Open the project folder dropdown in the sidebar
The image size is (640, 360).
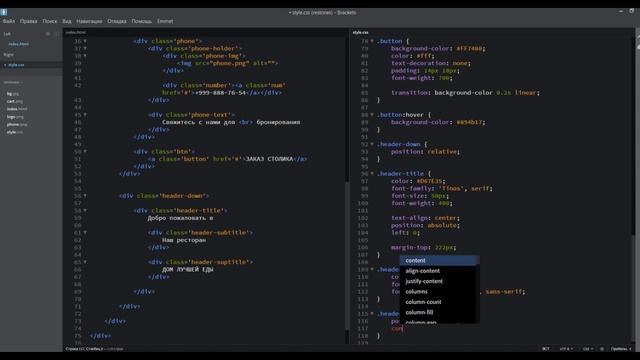tap(13, 82)
